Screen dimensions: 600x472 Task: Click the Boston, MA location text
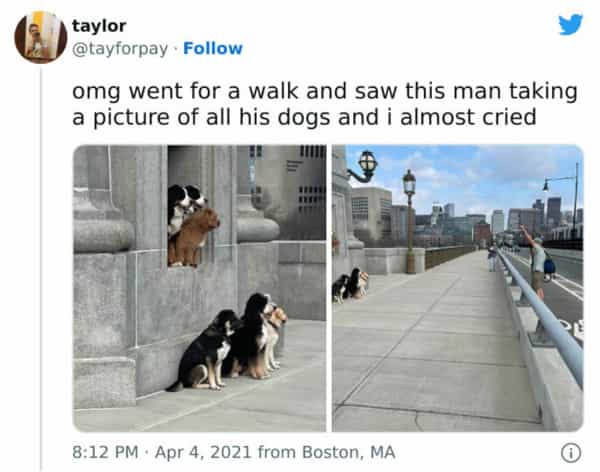(x=349, y=452)
